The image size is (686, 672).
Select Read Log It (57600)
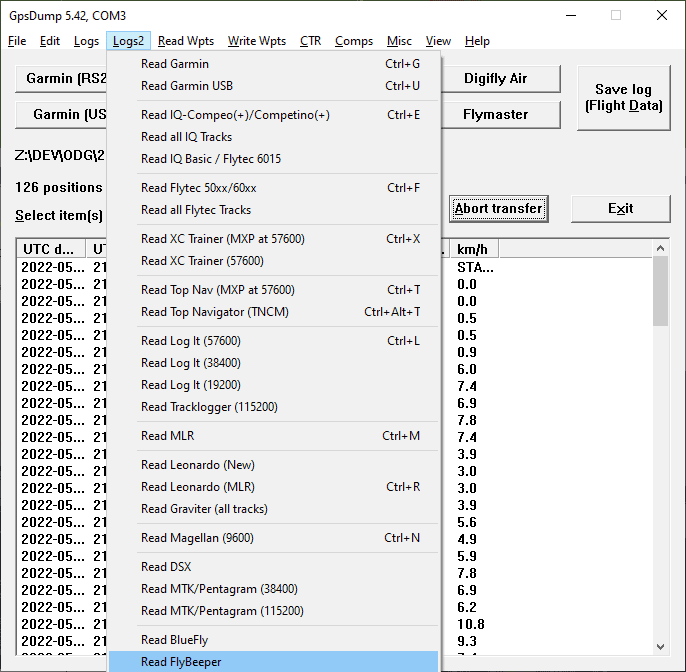click(x=273, y=341)
